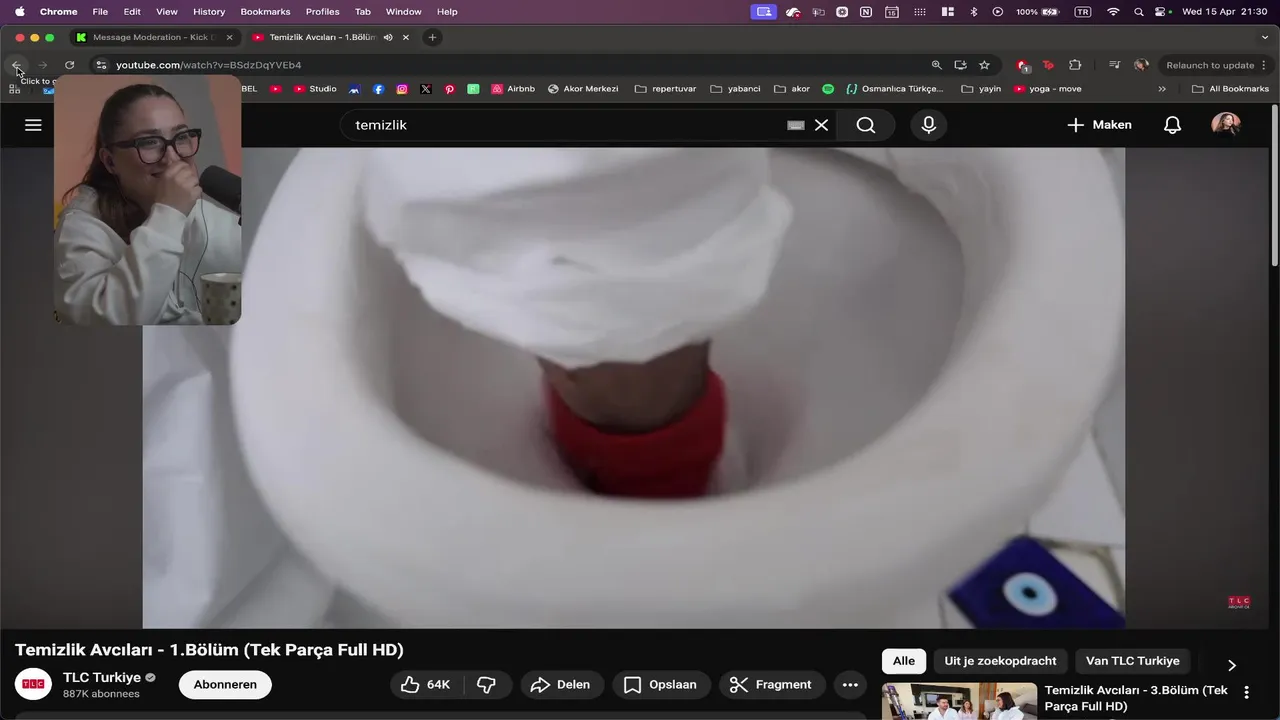
Task: Go back with the browser back arrow
Action: (x=16, y=65)
